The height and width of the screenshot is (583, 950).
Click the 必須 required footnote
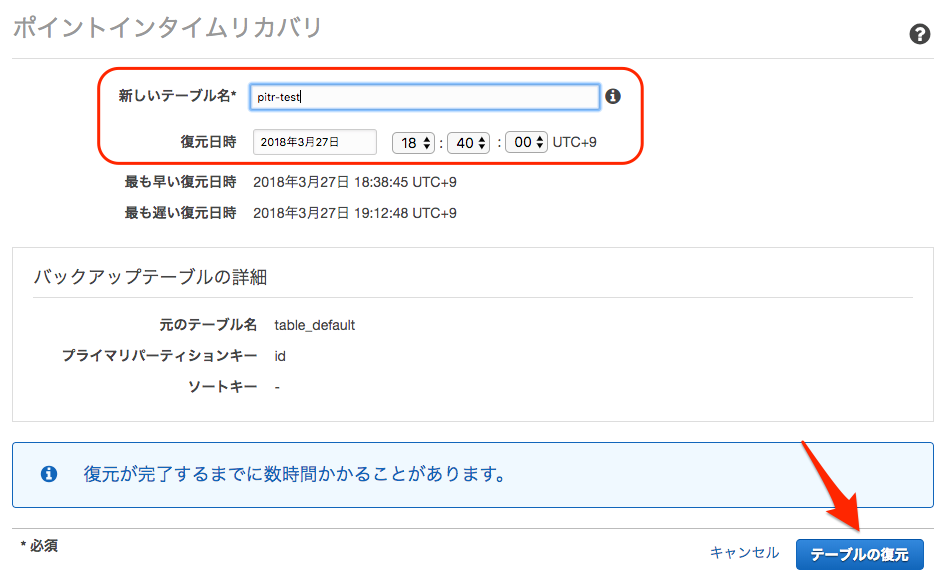[40, 546]
